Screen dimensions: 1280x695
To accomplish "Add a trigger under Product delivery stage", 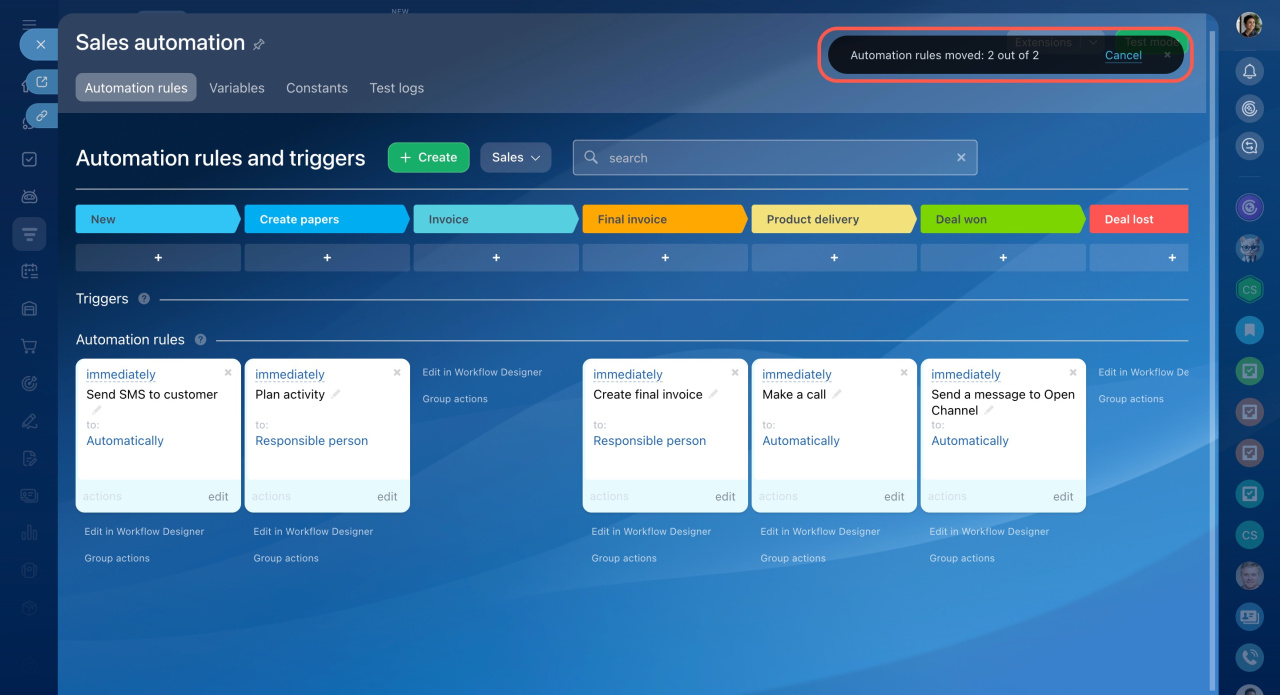I will [834, 258].
